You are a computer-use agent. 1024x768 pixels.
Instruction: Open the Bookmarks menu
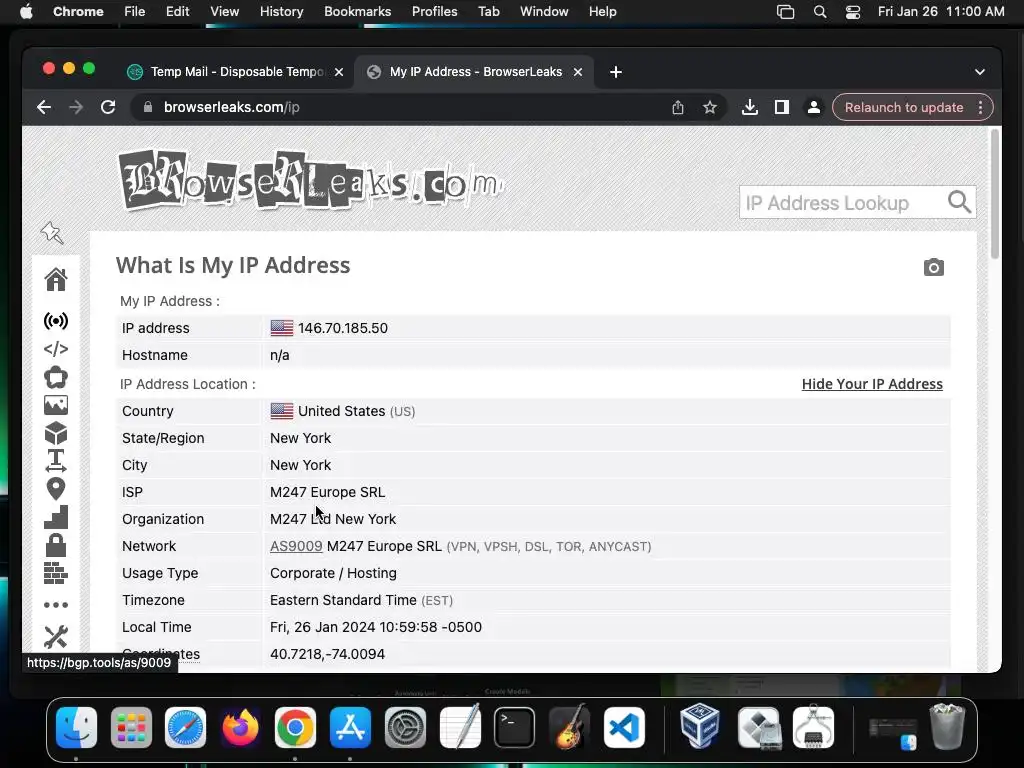[x=358, y=12]
